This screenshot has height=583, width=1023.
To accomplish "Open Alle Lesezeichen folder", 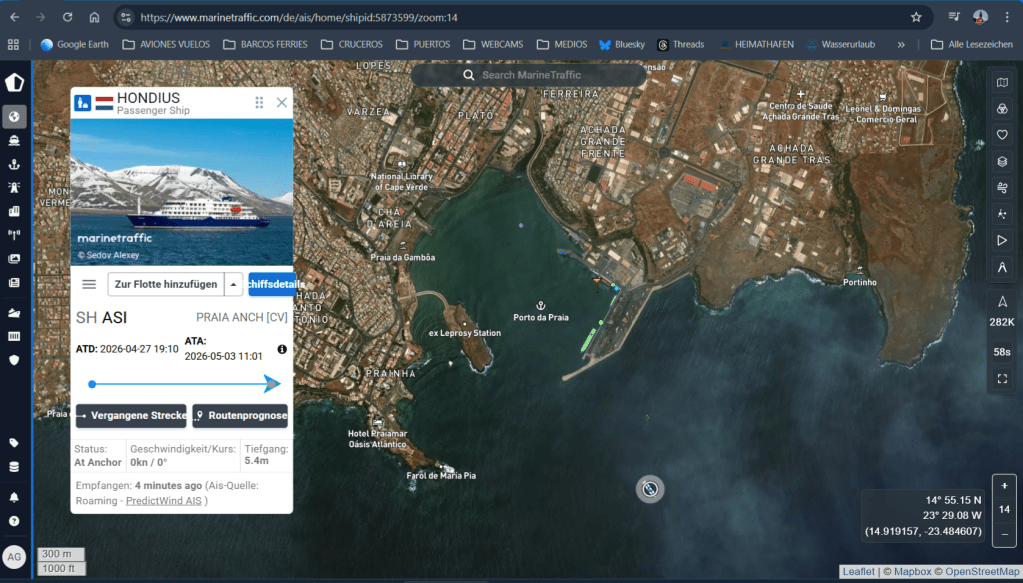I will pos(971,44).
